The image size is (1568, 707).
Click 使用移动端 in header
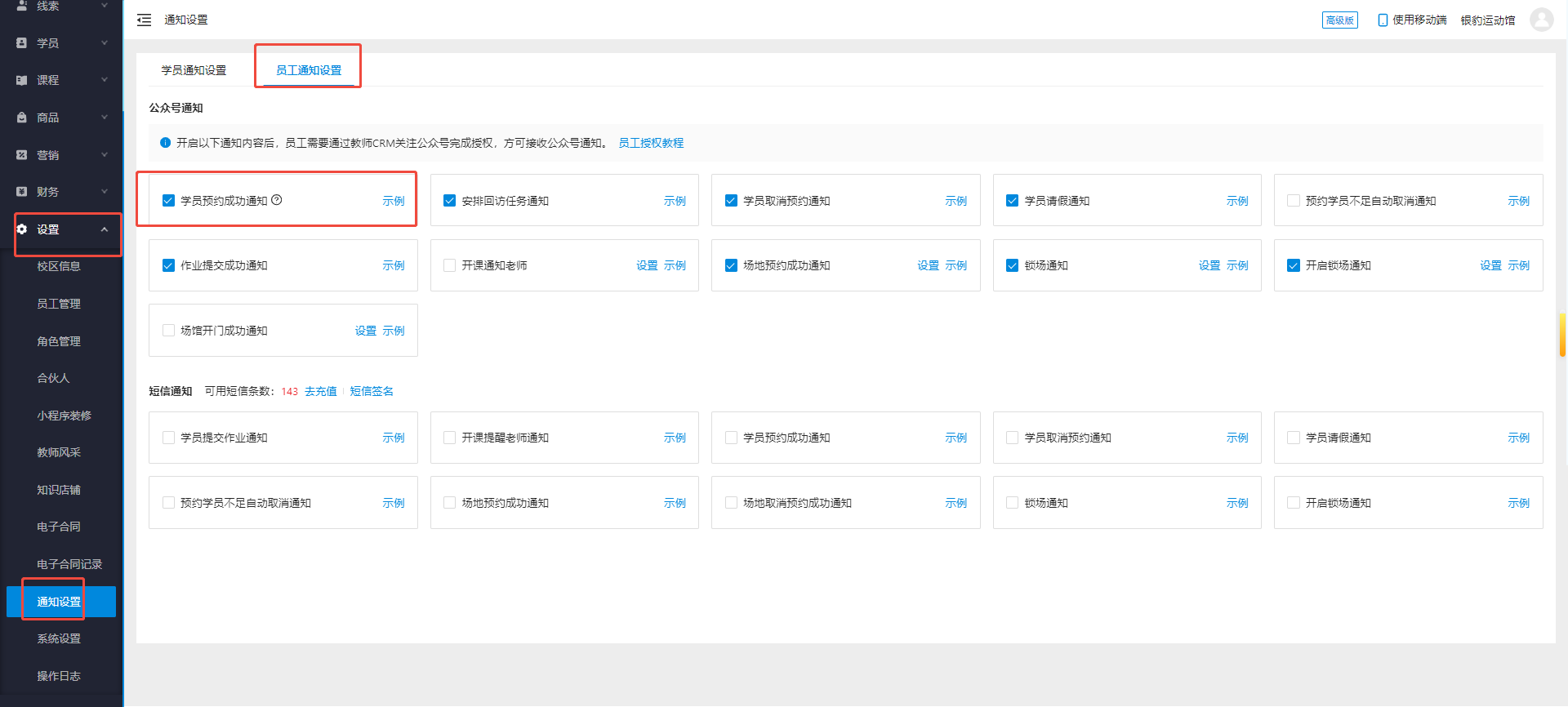click(x=1419, y=20)
